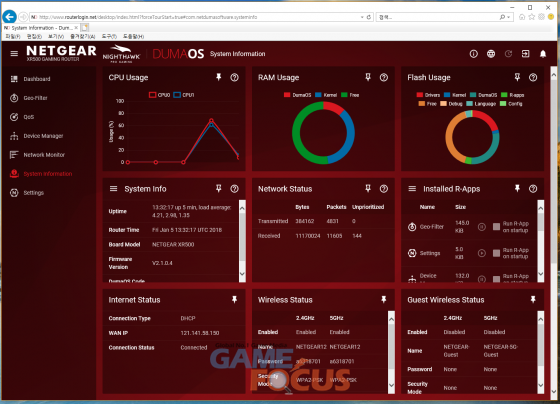This screenshot has height=404, width=560.
Task: Toggle Free swatch in Flash legend
Action: 422,104
